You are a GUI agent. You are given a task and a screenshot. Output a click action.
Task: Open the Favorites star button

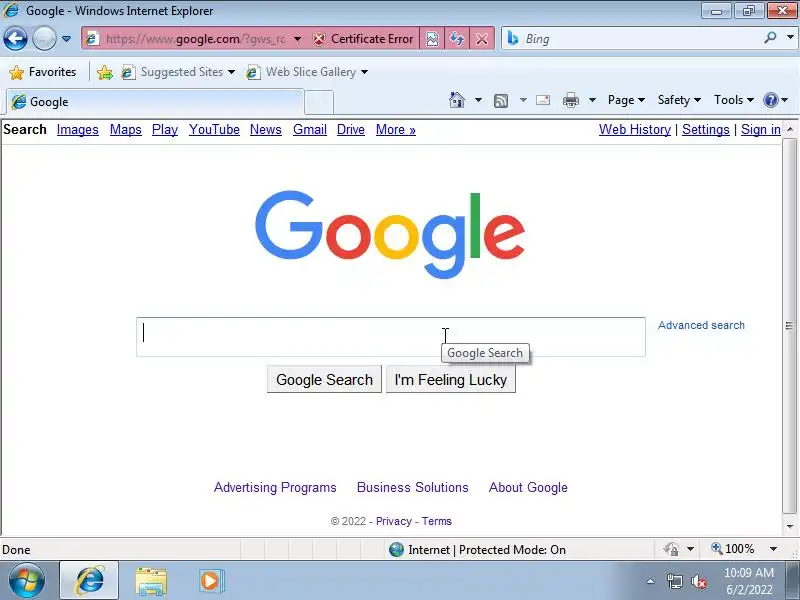pyautogui.click(x=43, y=72)
